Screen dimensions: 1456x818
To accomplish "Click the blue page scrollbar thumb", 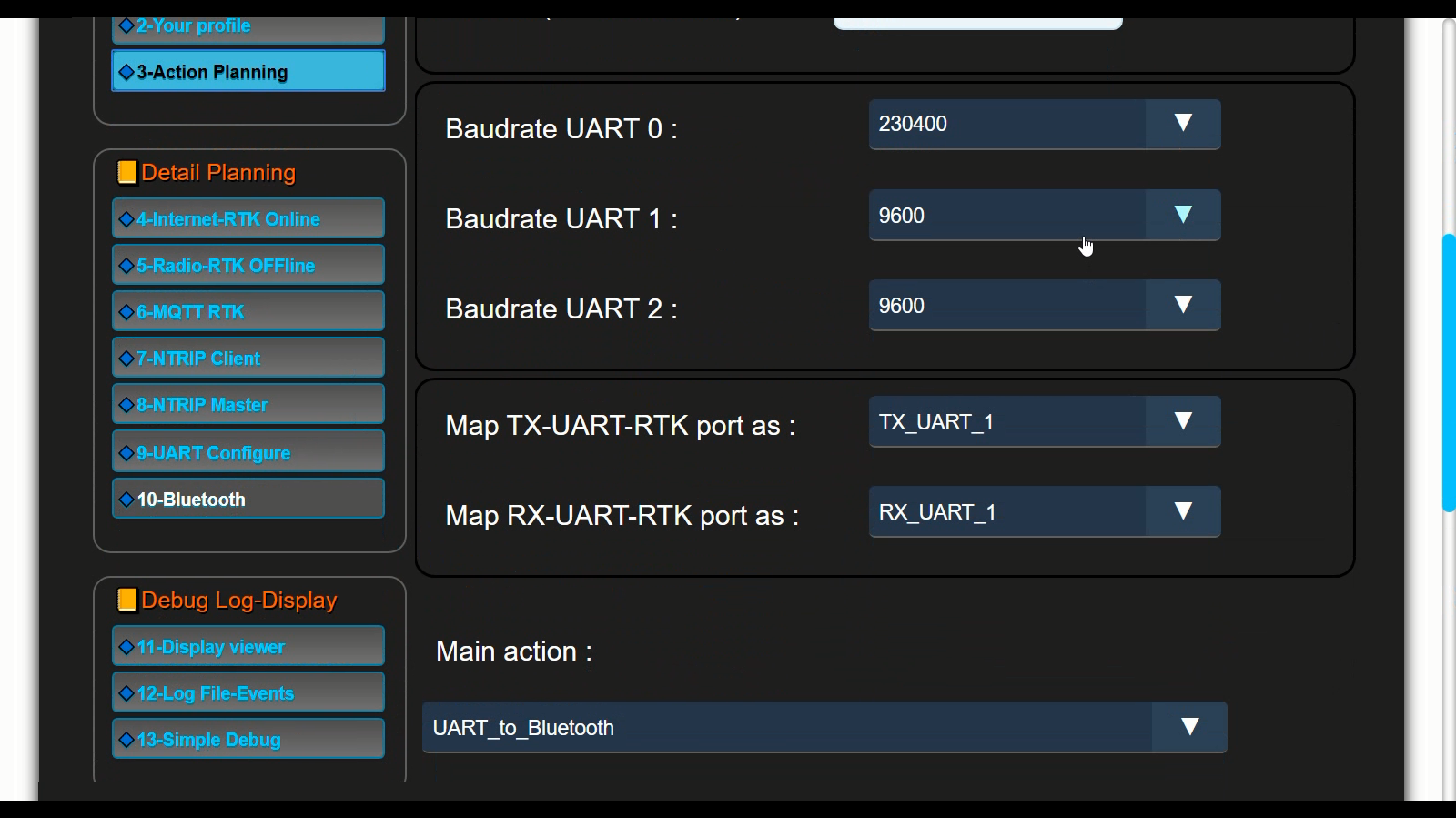I will [1448, 373].
